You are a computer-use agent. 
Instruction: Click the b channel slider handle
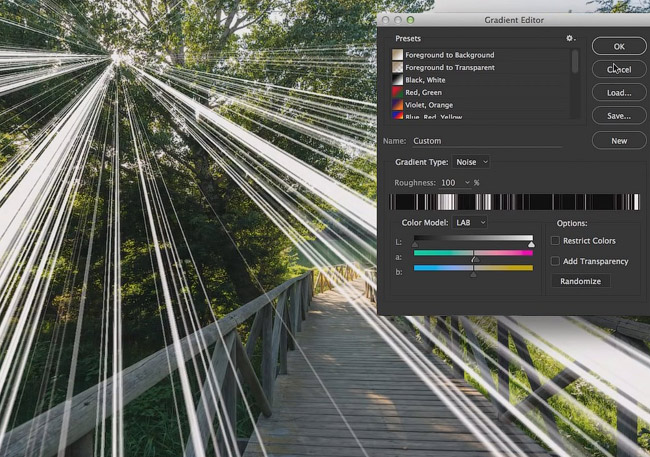[x=473, y=275]
